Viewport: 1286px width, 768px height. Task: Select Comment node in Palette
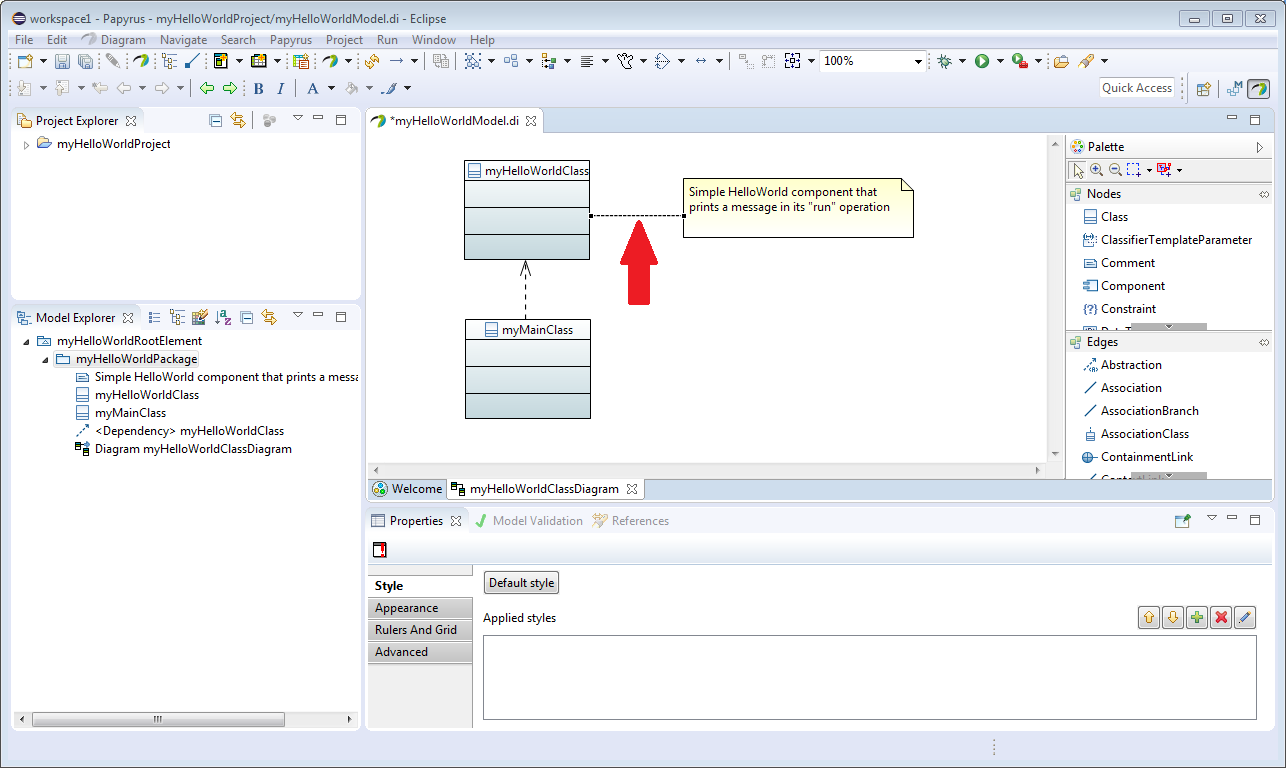click(x=1119, y=263)
